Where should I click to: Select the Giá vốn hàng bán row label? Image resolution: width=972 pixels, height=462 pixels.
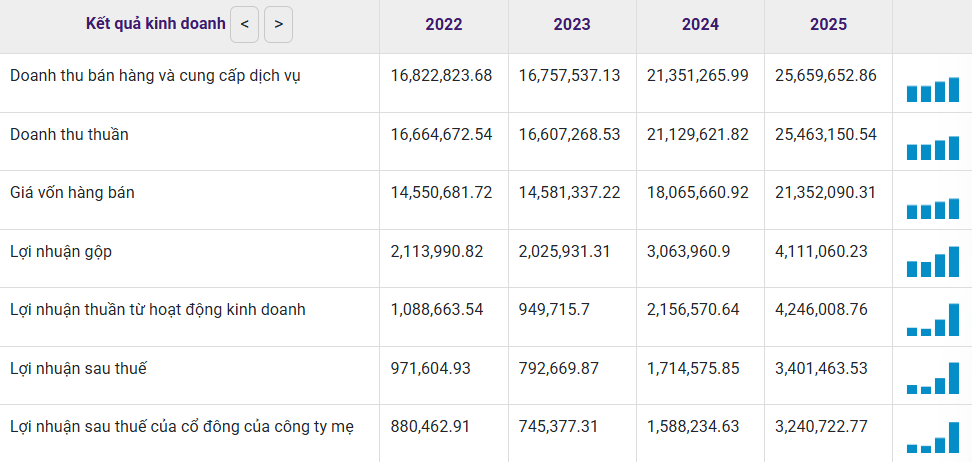[72, 192]
